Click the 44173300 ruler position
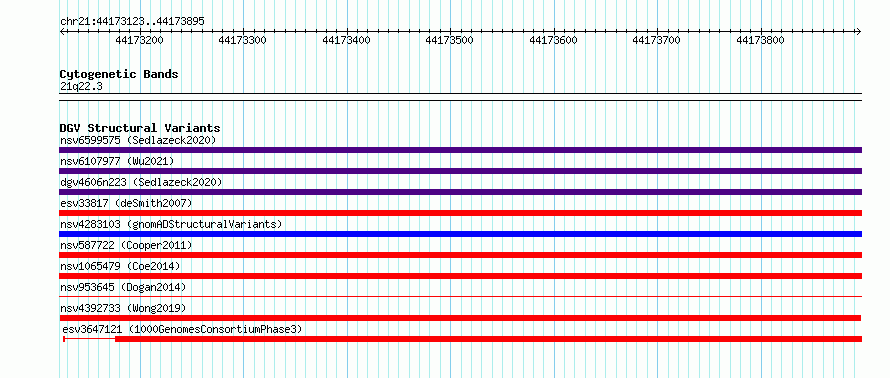 (243, 40)
